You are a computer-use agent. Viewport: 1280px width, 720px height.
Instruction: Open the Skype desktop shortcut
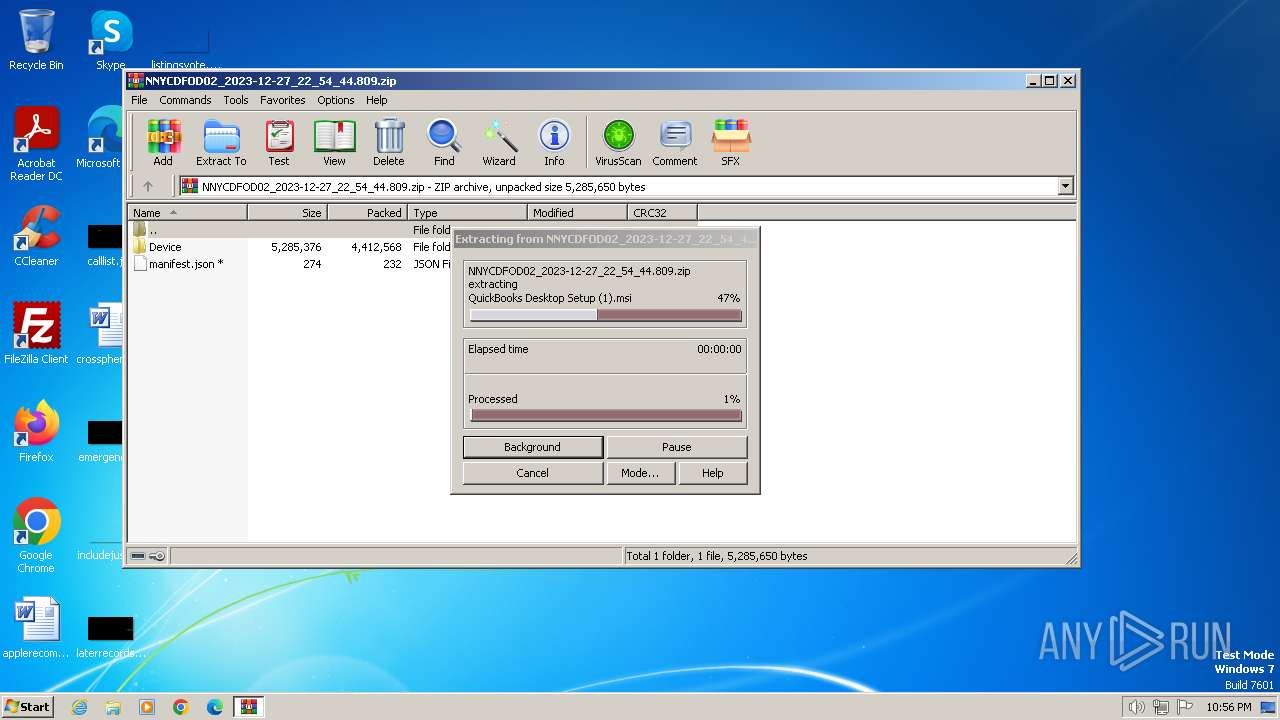(110, 40)
